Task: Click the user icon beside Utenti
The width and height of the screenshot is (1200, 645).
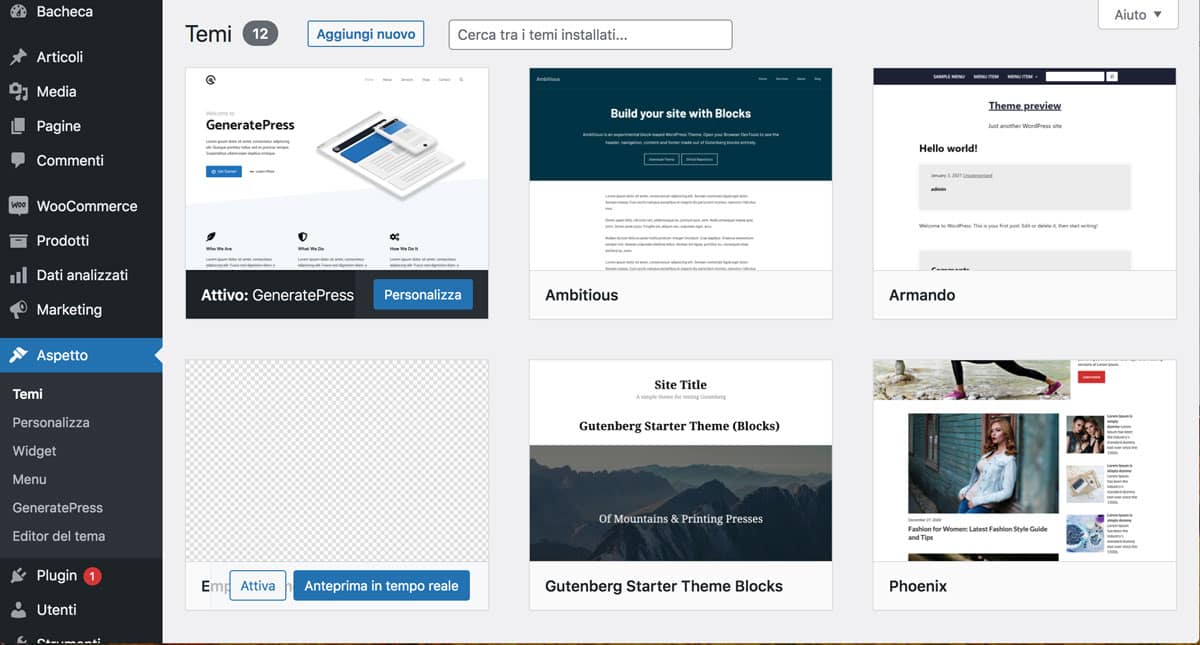Action: coord(18,609)
